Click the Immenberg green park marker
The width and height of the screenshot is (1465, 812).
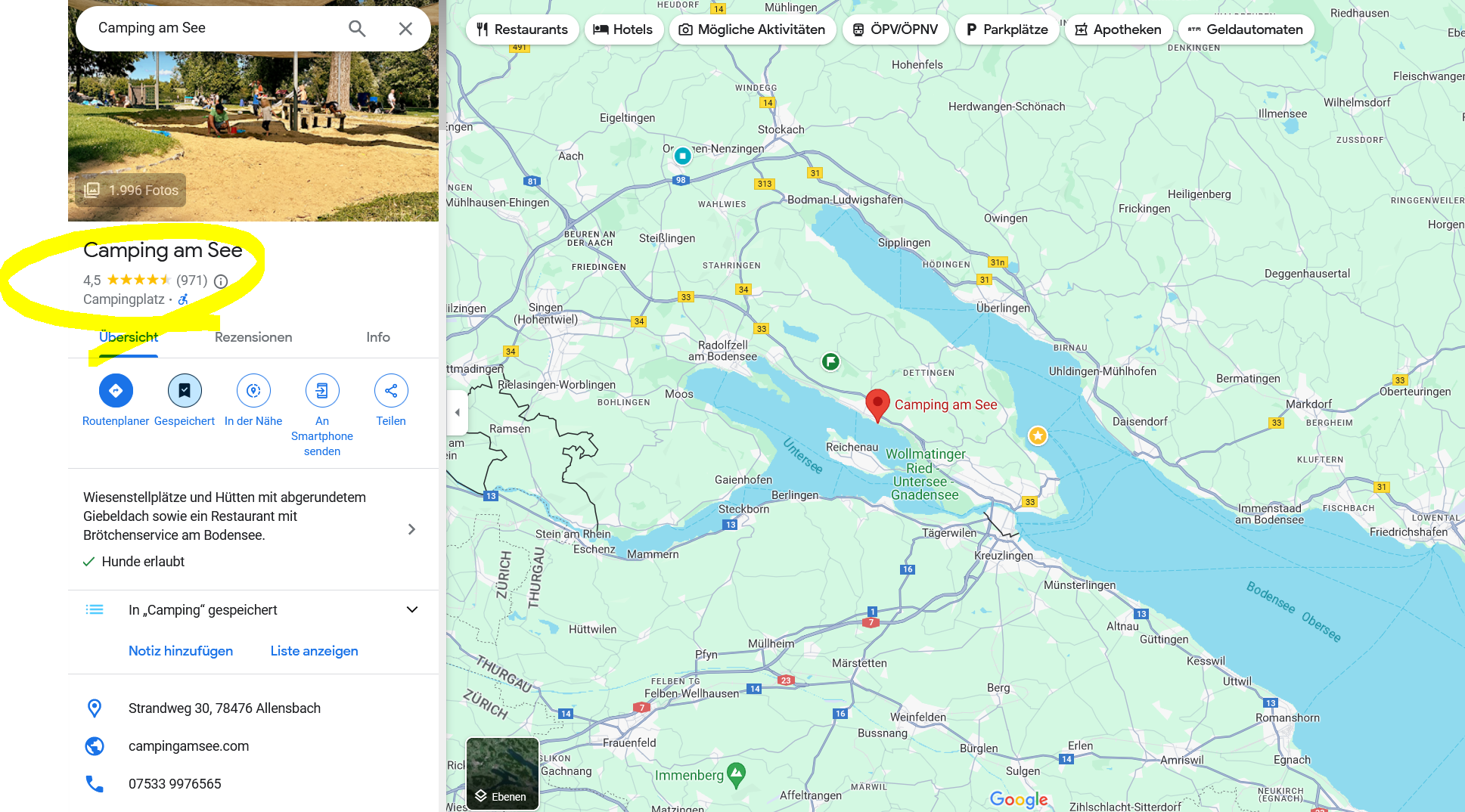point(736,774)
